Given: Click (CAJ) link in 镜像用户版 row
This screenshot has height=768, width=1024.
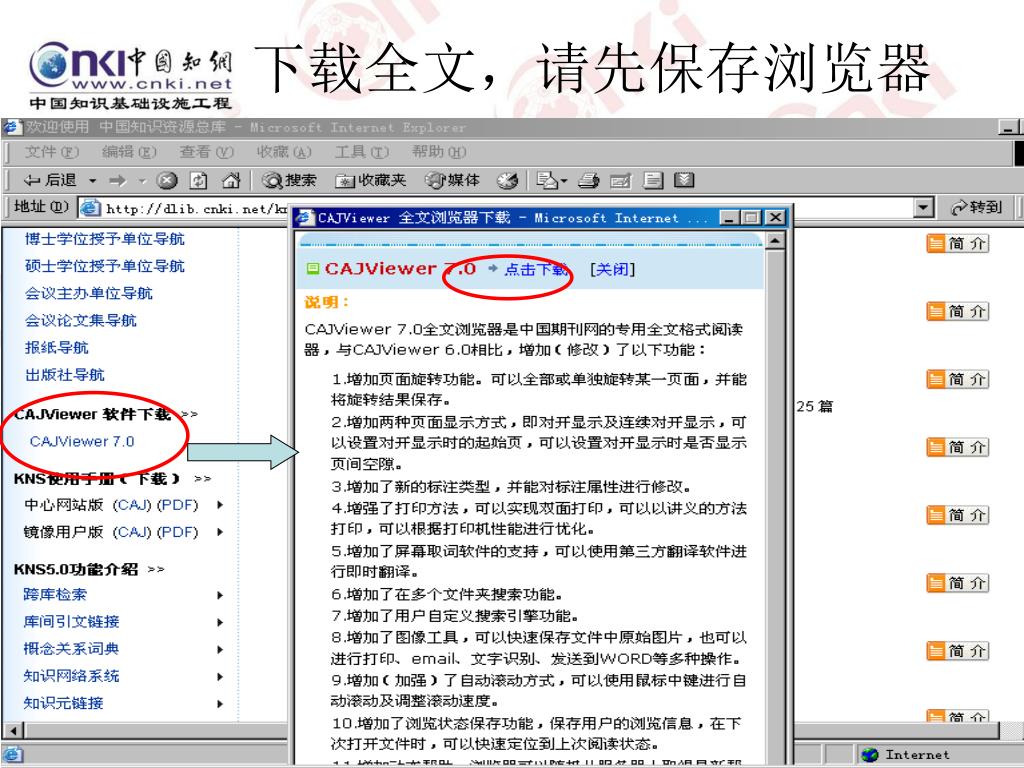Looking at the screenshot, I should (132, 532).
